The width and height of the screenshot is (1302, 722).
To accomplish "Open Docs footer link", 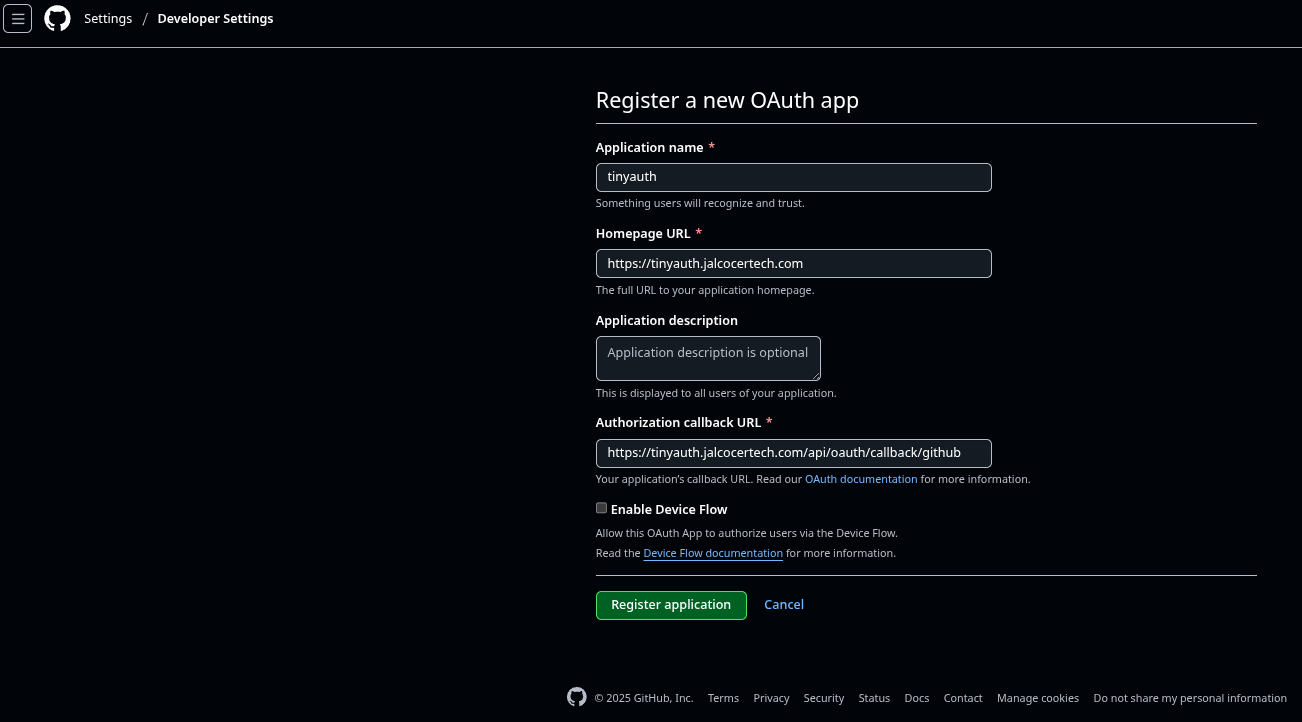I will [x=917, y=698].
